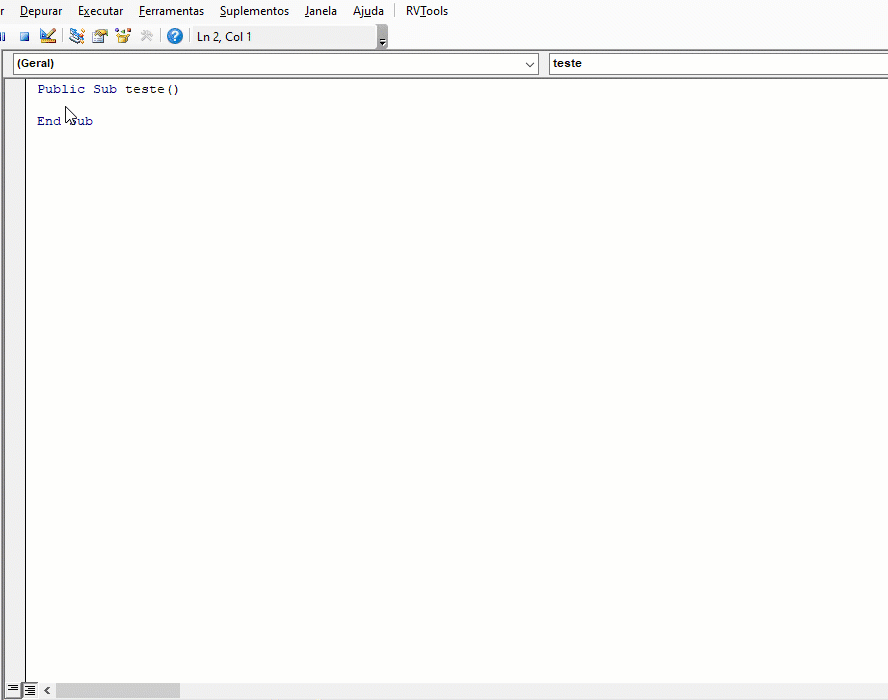Open the Executar menu
The width and height of the screenshot is (888, 700).
pyautogui.click(x=100, y=11)
